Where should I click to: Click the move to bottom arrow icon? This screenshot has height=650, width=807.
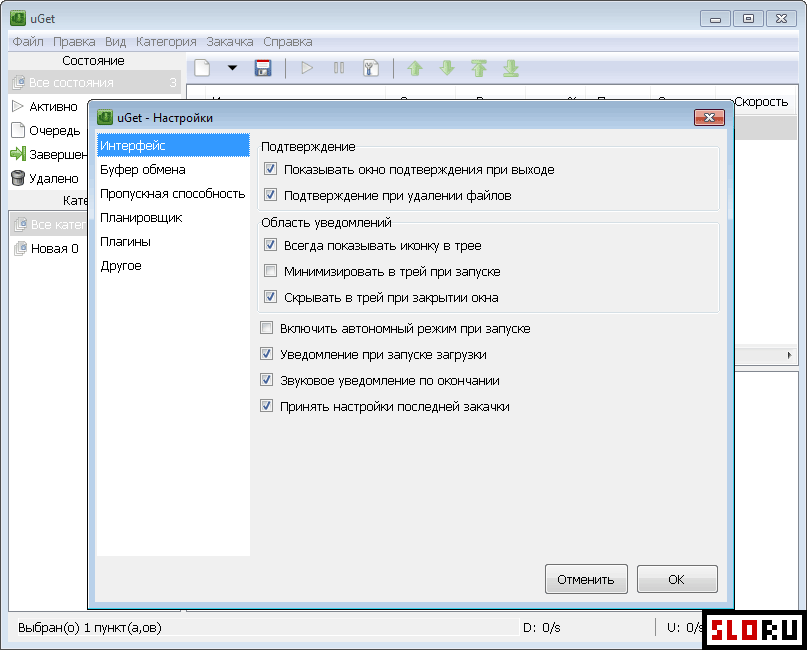pyautogui.click(x=511, y=68)
